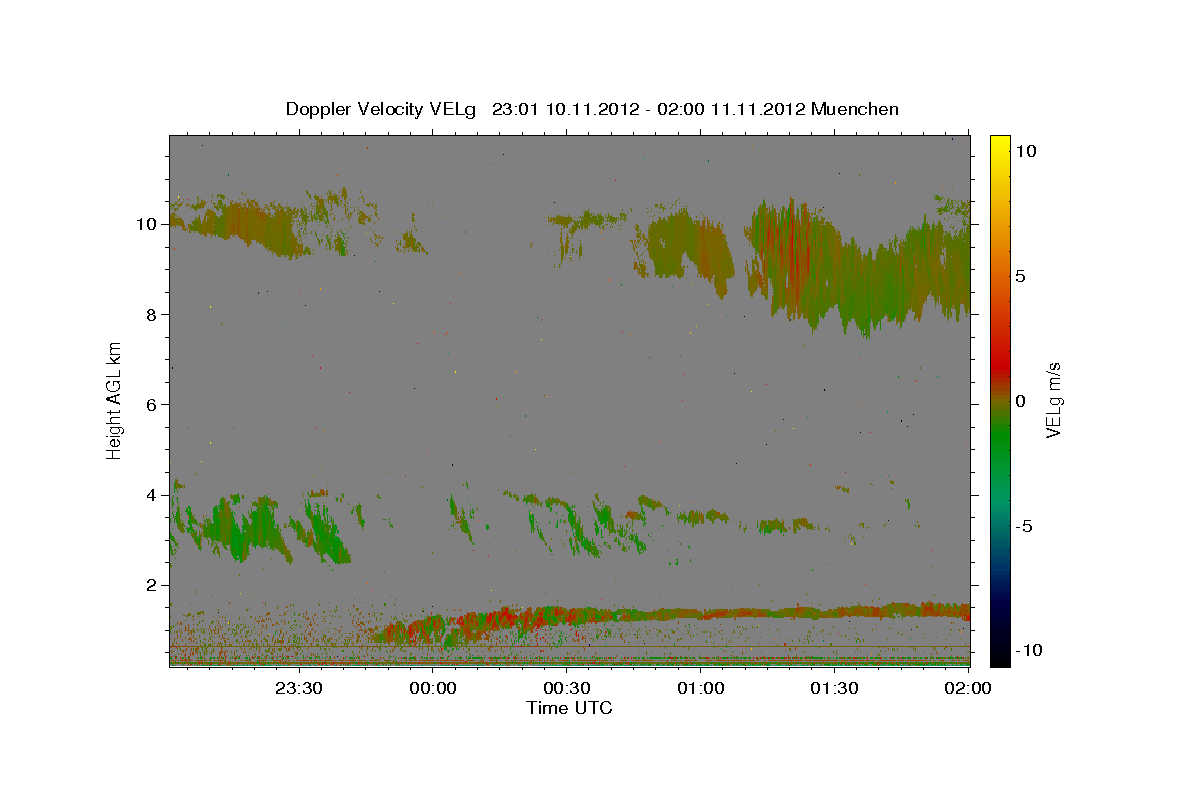This screenshot has height=800, width=1200.
Task: Click the height tick label 6
Action: coord(153,404)
